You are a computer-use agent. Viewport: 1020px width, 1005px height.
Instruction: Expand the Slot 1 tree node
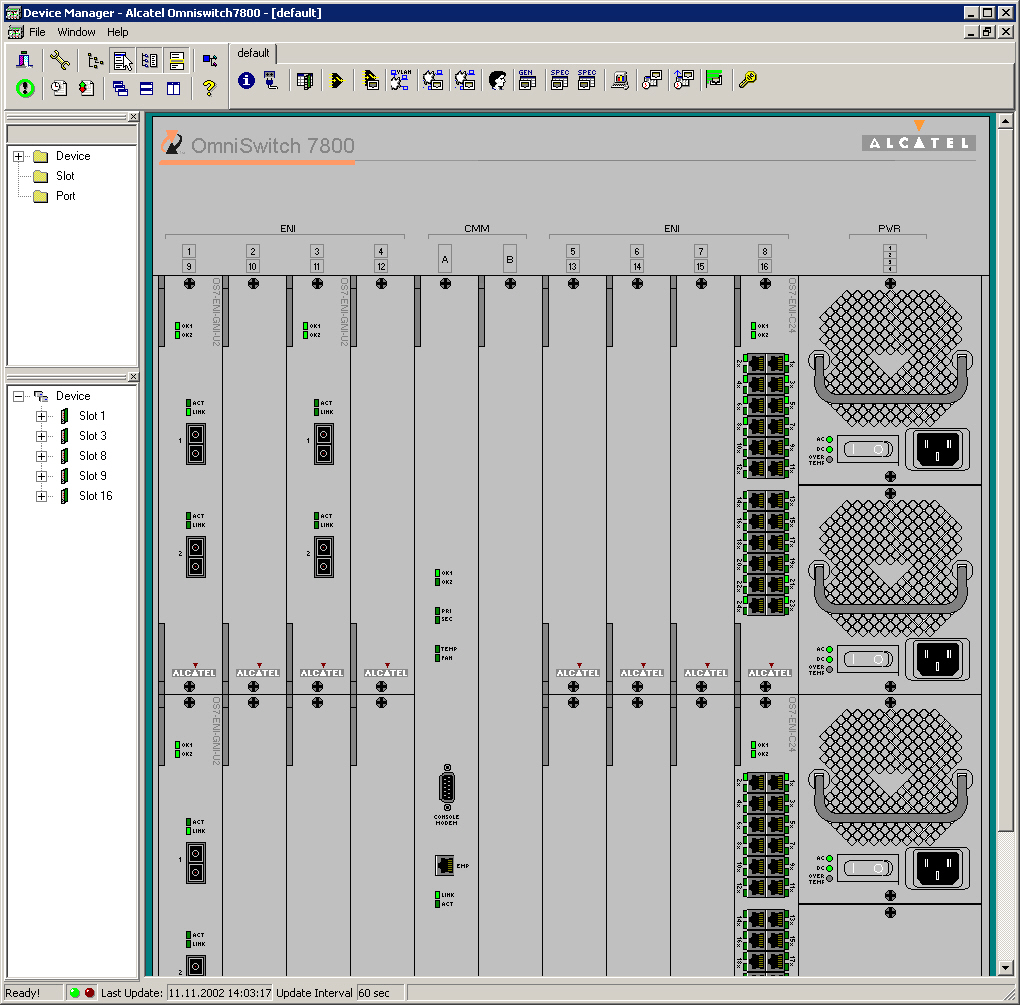[41, 416]
